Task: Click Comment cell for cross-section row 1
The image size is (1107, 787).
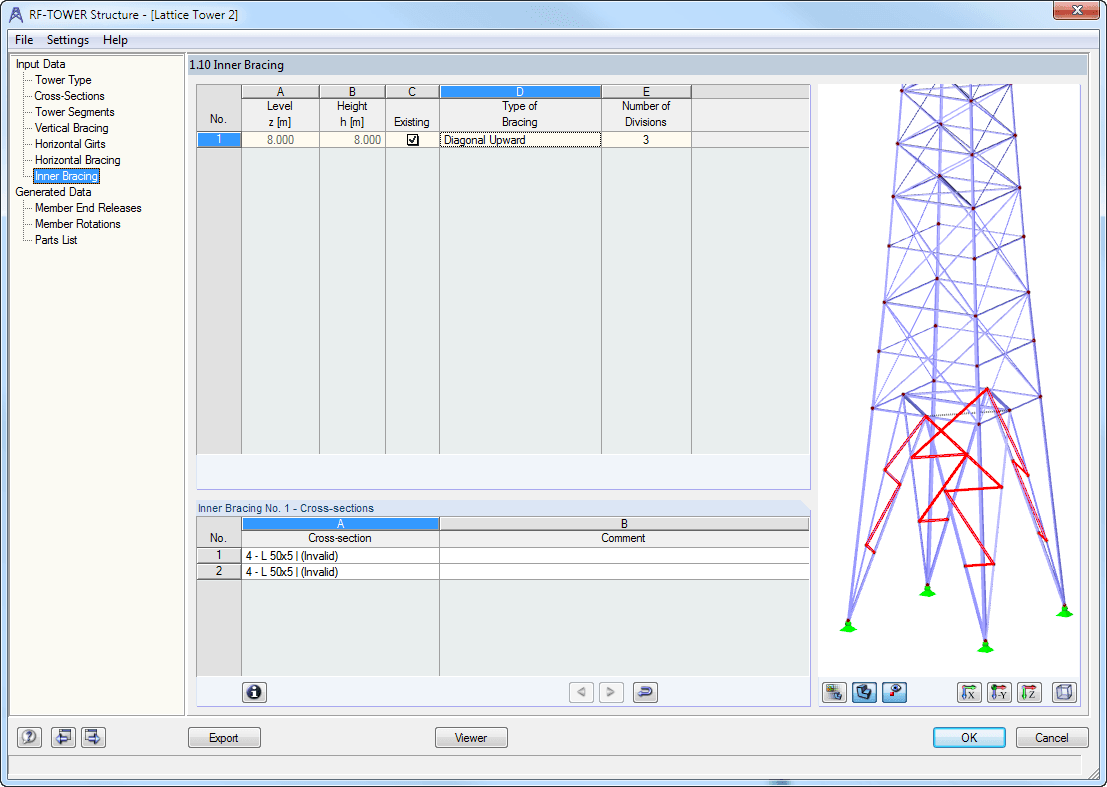Action: click(624, 555)
